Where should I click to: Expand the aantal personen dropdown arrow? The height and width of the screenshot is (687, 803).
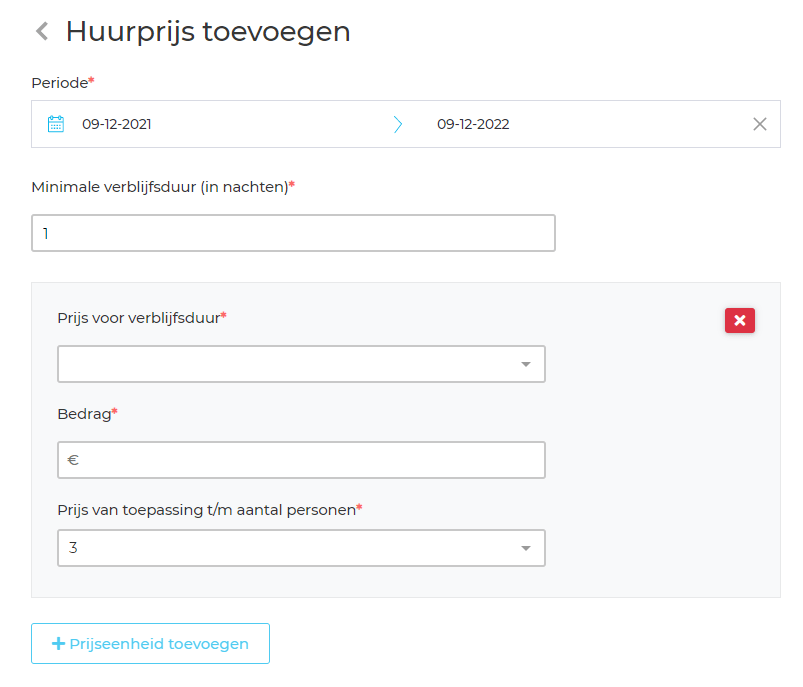pyautogui.click(x=526, y=548)
